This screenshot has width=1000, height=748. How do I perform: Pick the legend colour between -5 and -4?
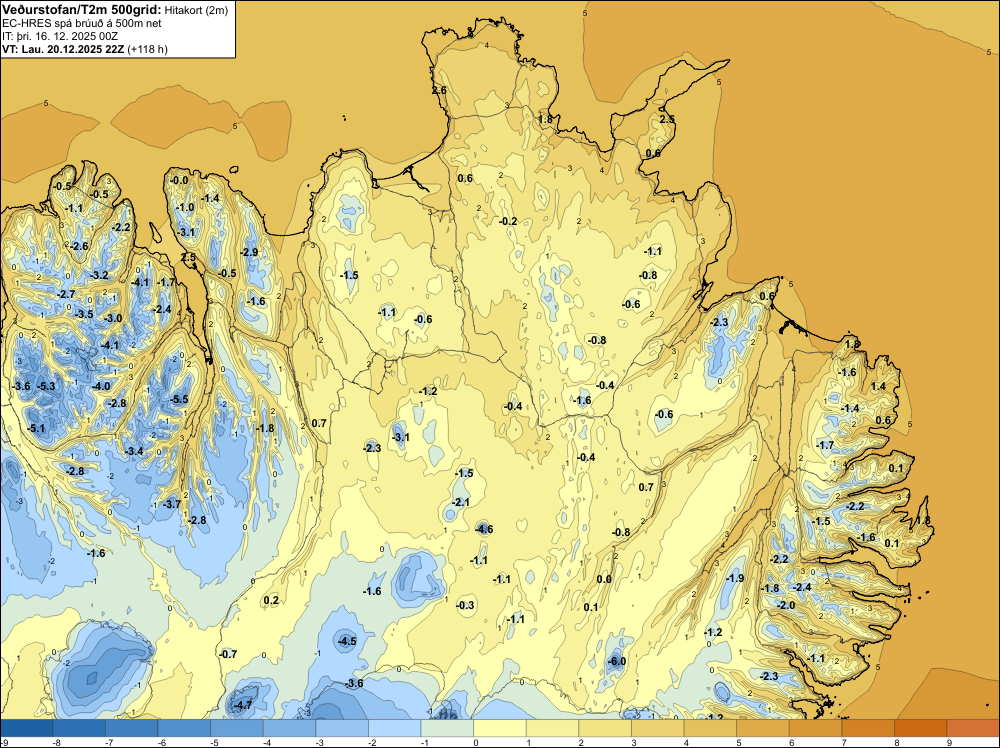coord(237,728)
